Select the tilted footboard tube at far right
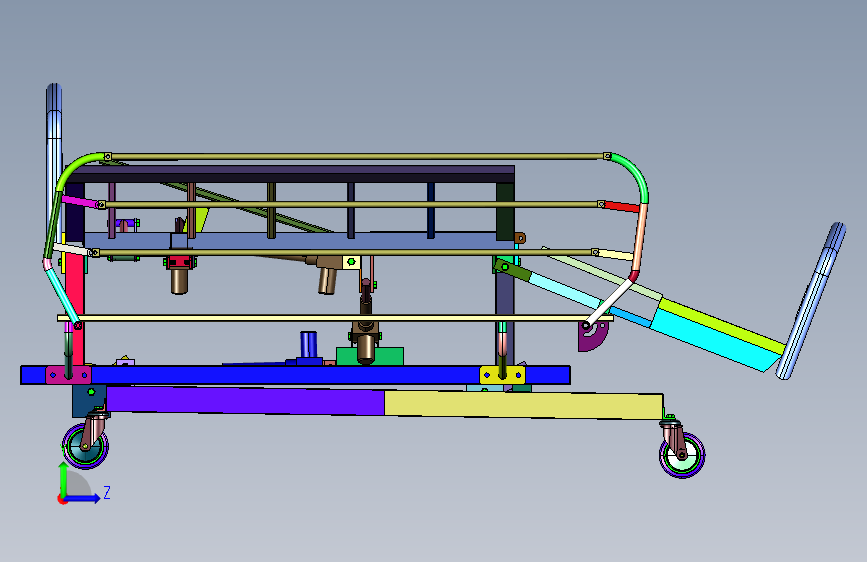The height and width of the screenshot is (562, 867). 811,301
